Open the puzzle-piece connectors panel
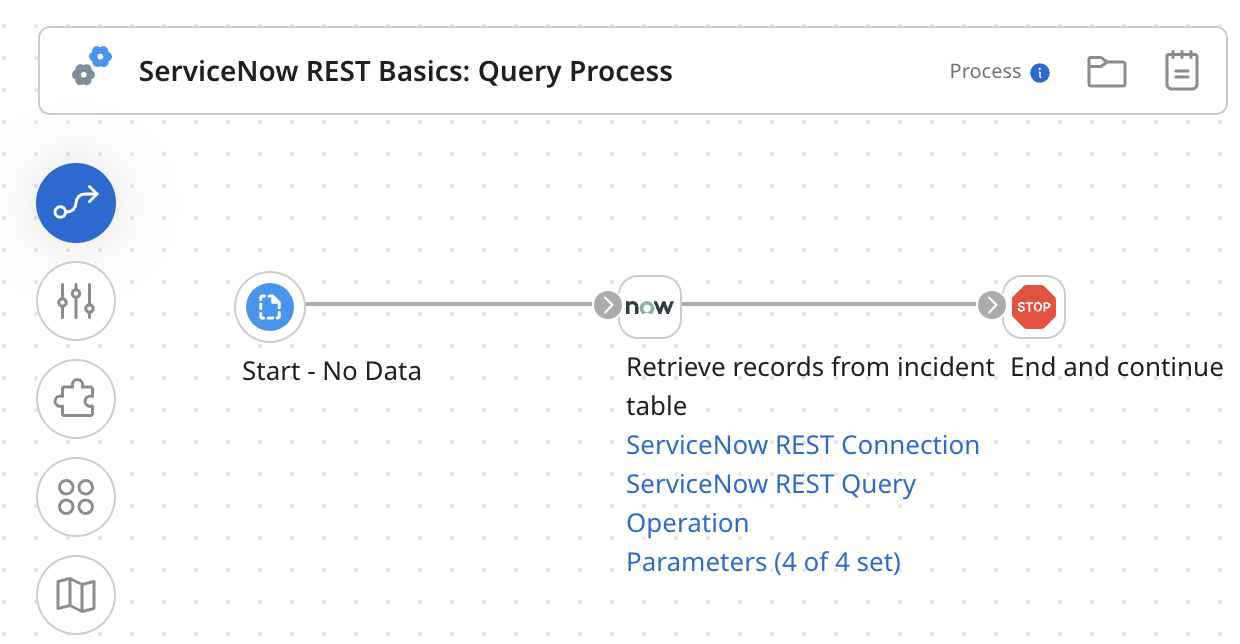 point(75,399)
